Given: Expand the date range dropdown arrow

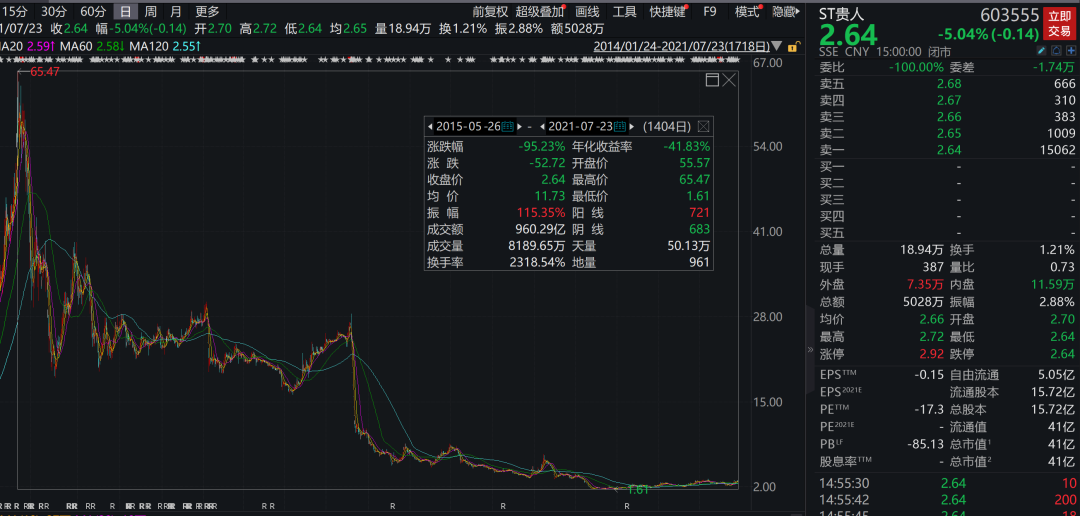Looking at the screenshot, I should tap(777, 46).
